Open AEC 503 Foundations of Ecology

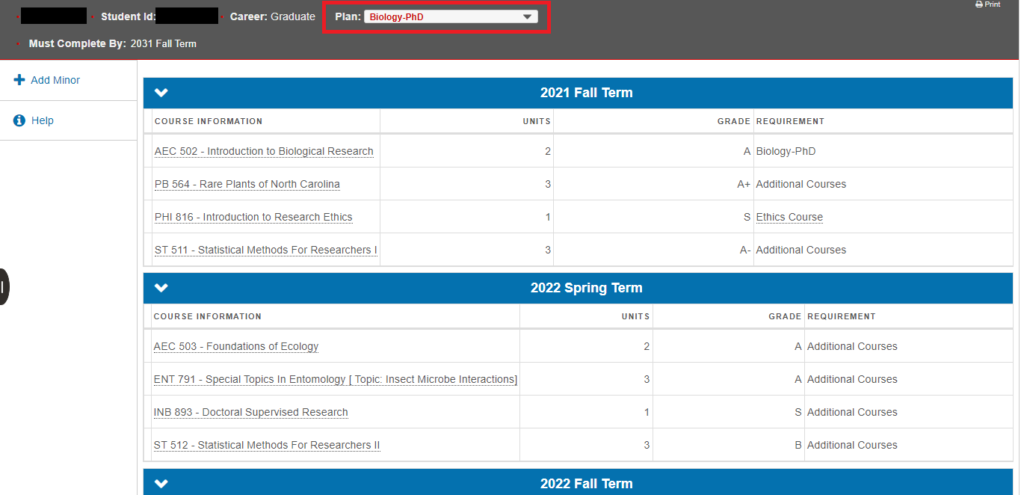coord(236,346)
